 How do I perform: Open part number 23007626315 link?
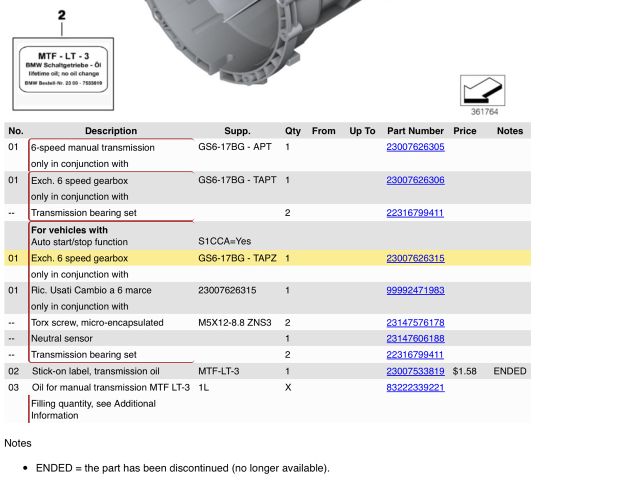(415, 258)
